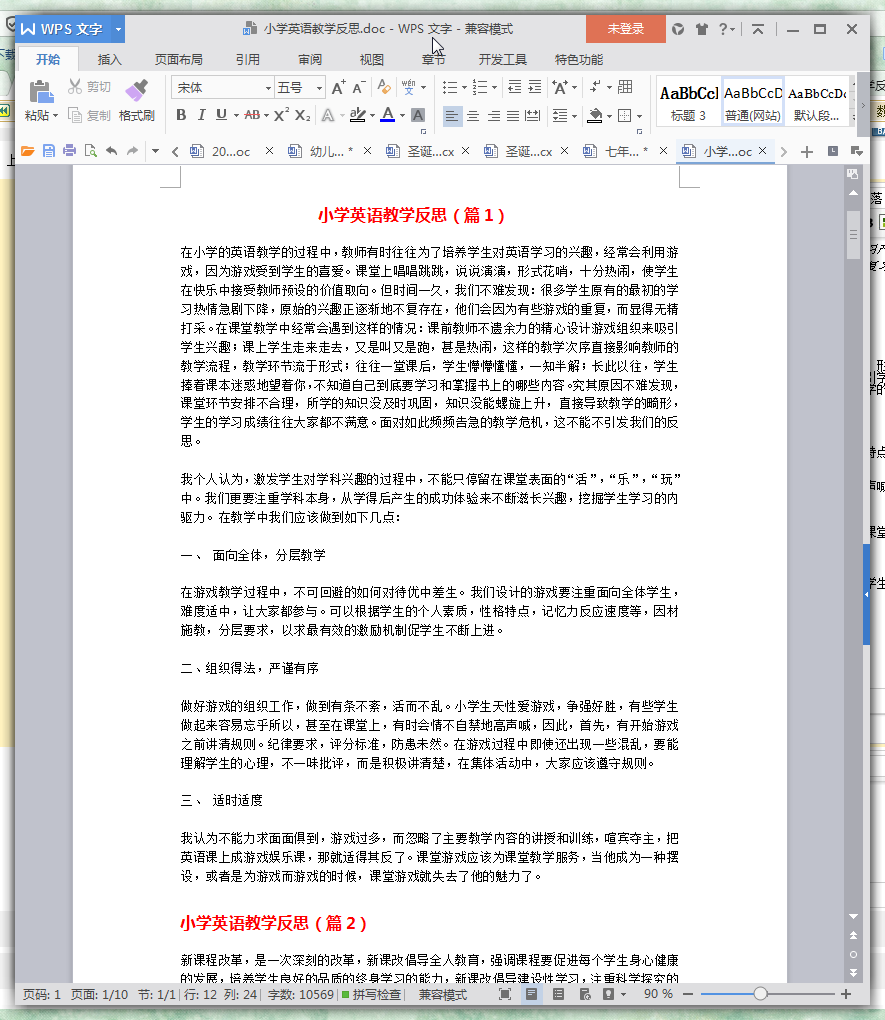Open the font name dropdown (宋体)
Screen dimensions: 885x1020
pos(268,88)
